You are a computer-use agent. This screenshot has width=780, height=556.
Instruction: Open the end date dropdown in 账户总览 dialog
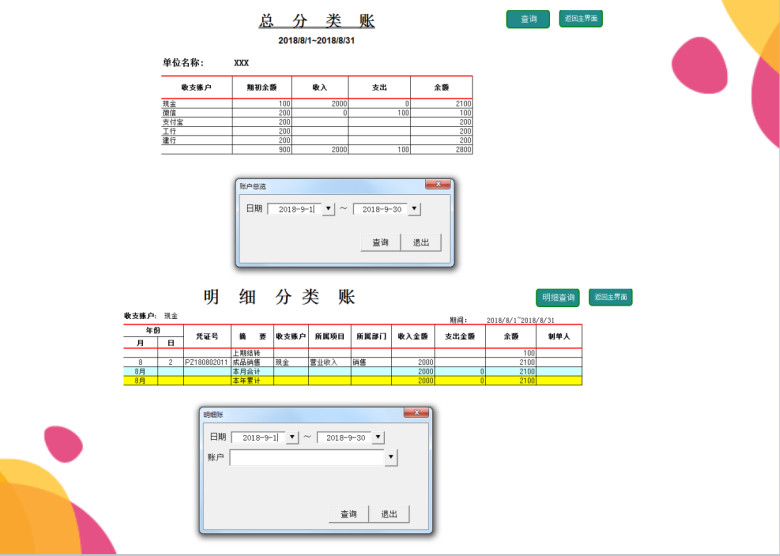click(x=414, y=209)
